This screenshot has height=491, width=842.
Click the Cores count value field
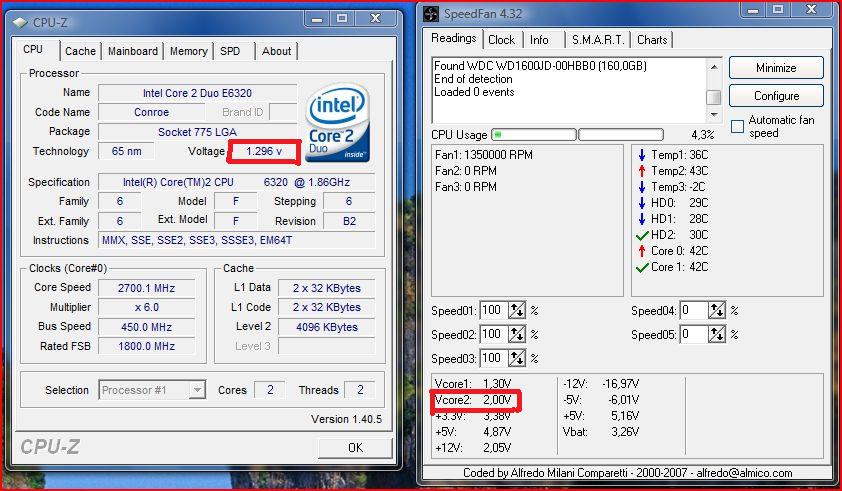click(x=270, y=390)
